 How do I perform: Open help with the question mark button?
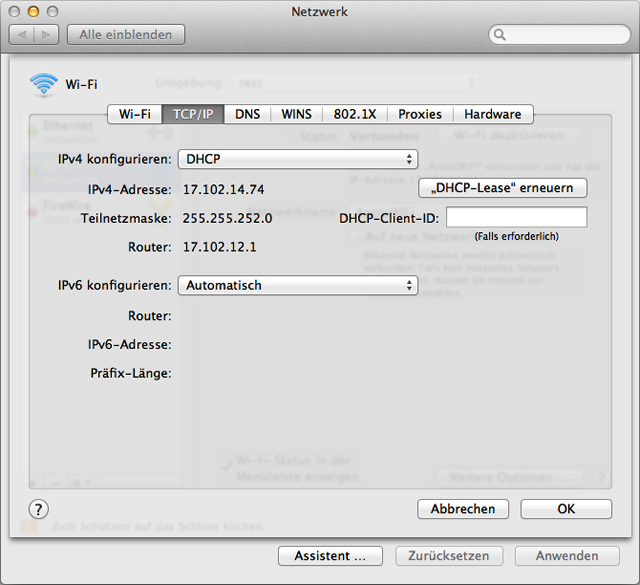click(x=38, y=509)
